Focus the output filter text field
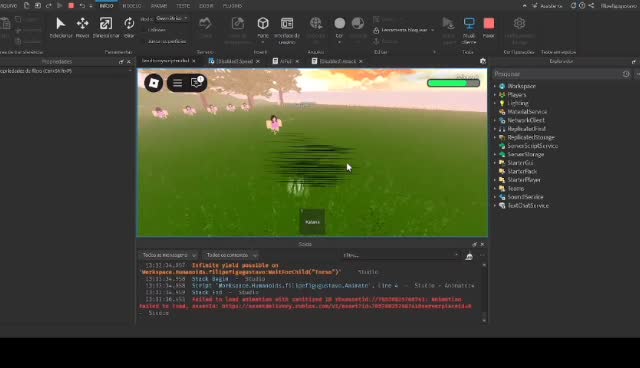This screenshot has width=640, height=368. point(400,255)
